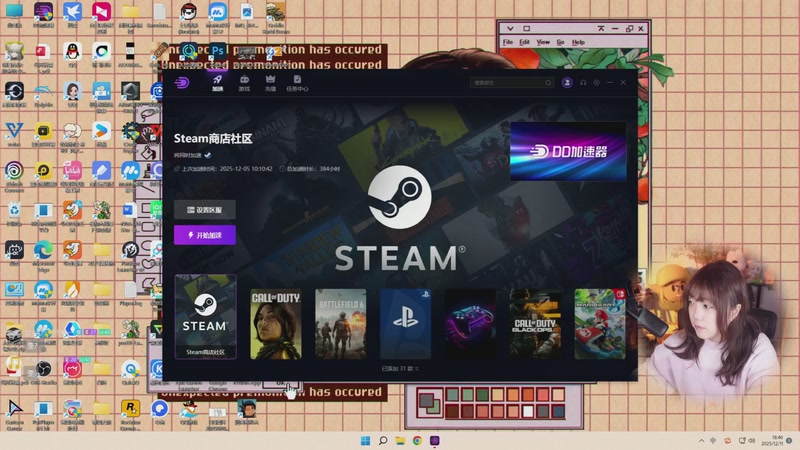
Task: Open Google Chrome from the taskbar
Action: coord(417,441)
